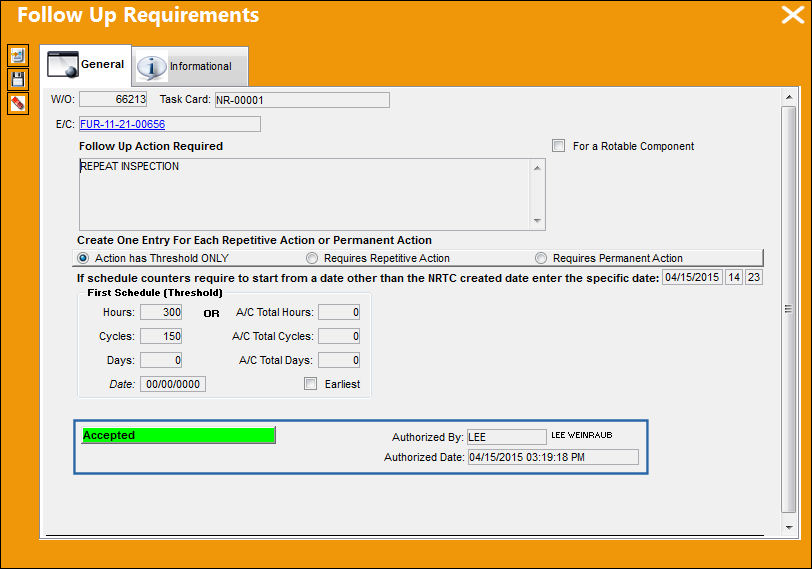Select Action has Threshold ONLY option
The image size is (812, 569).
click(83, 258)
